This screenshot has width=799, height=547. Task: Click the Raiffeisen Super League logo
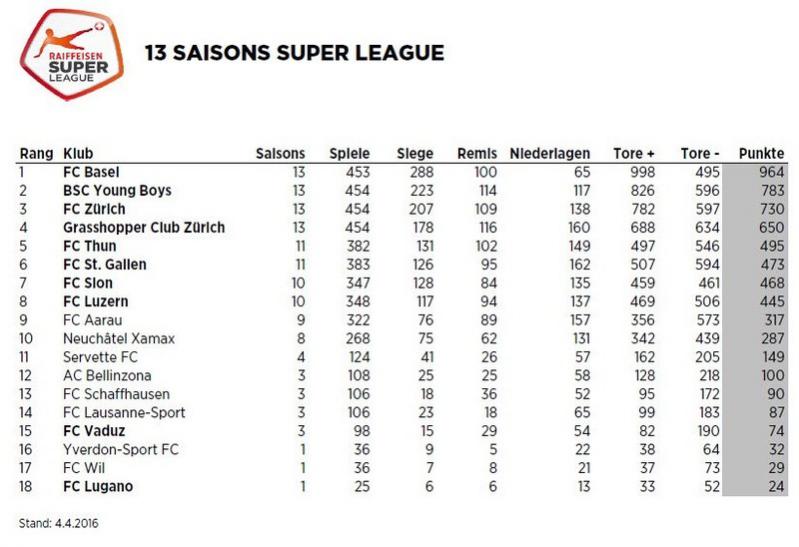point(71,57)
